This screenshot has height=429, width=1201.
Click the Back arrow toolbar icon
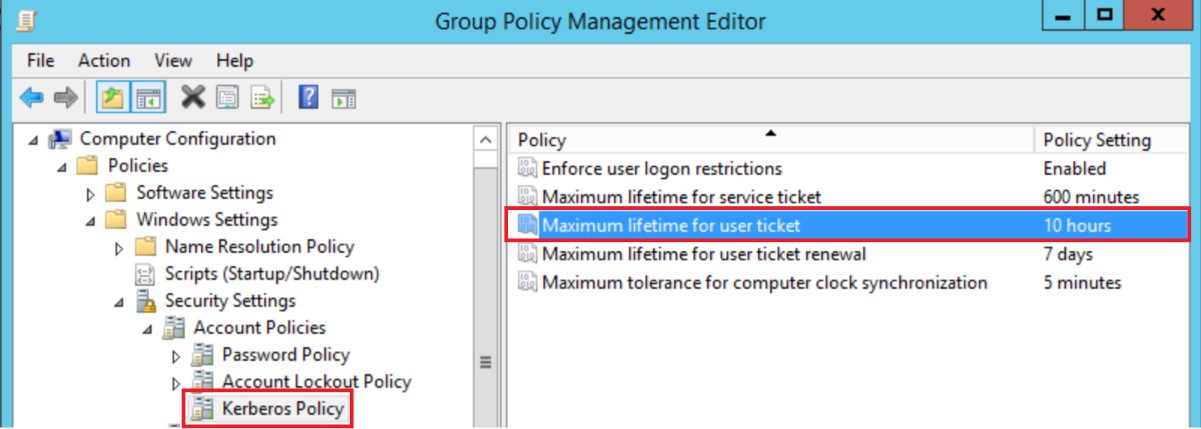pos(32,97)
